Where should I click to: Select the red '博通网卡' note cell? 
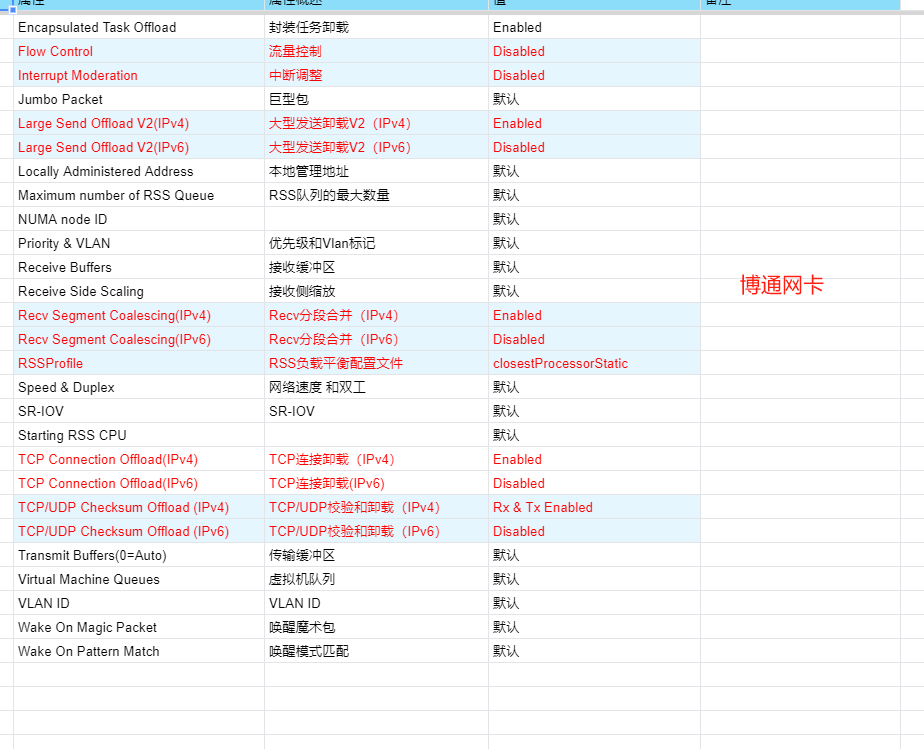pos(781,285)
